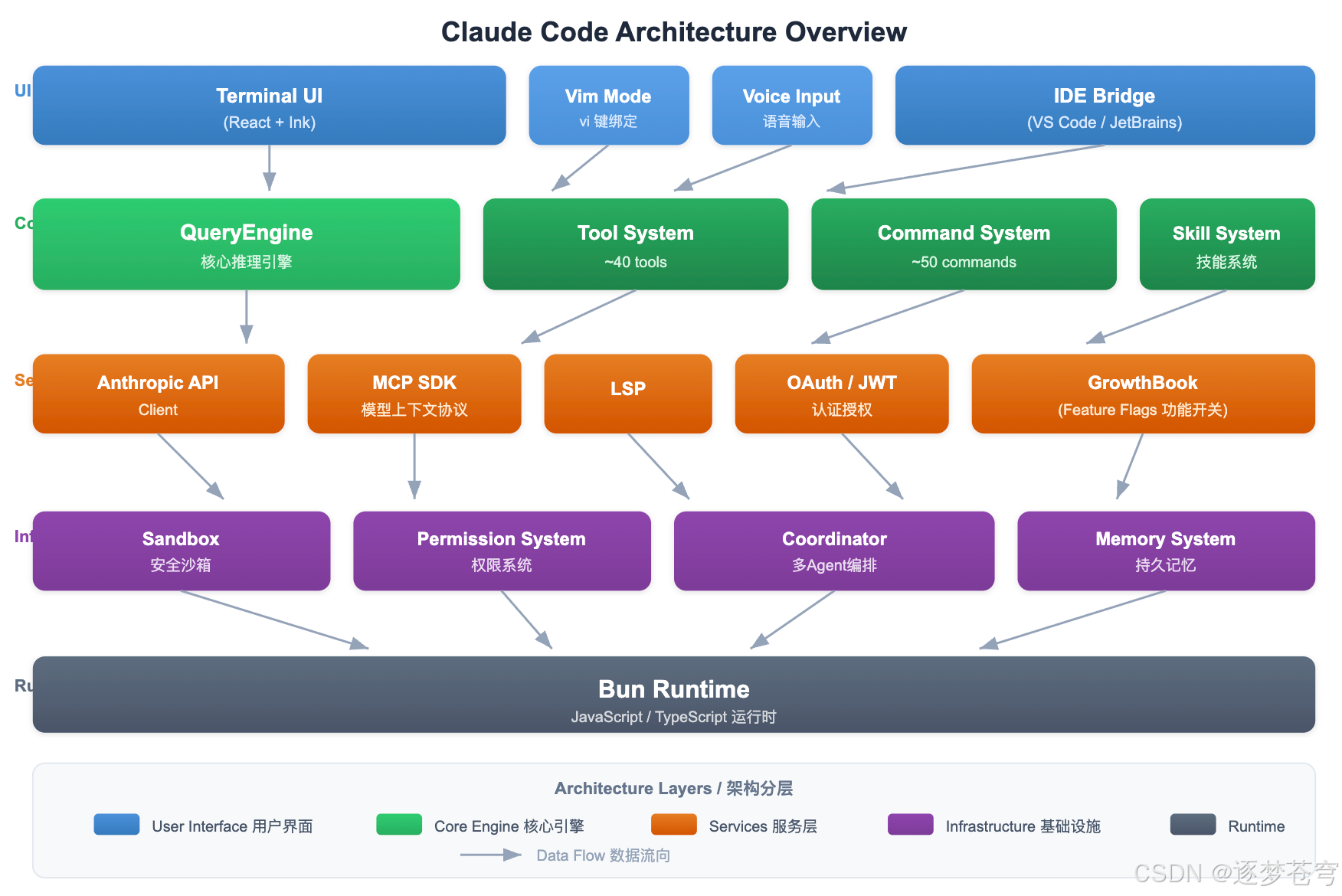Image resolution: width=1342 pixels, height=896 pixels.
Task: Click the (VS Code / JetBrains) subtitle
Action: pos(1105,123)
